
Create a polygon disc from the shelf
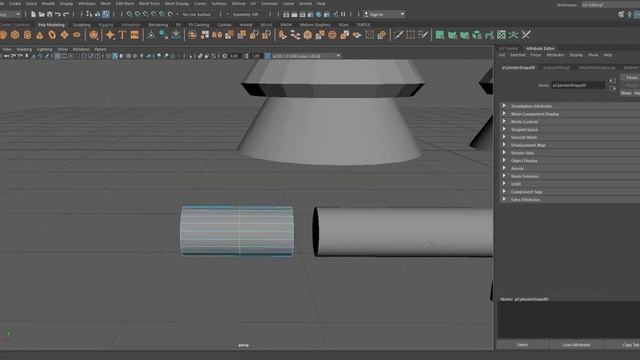click(77, 35)
